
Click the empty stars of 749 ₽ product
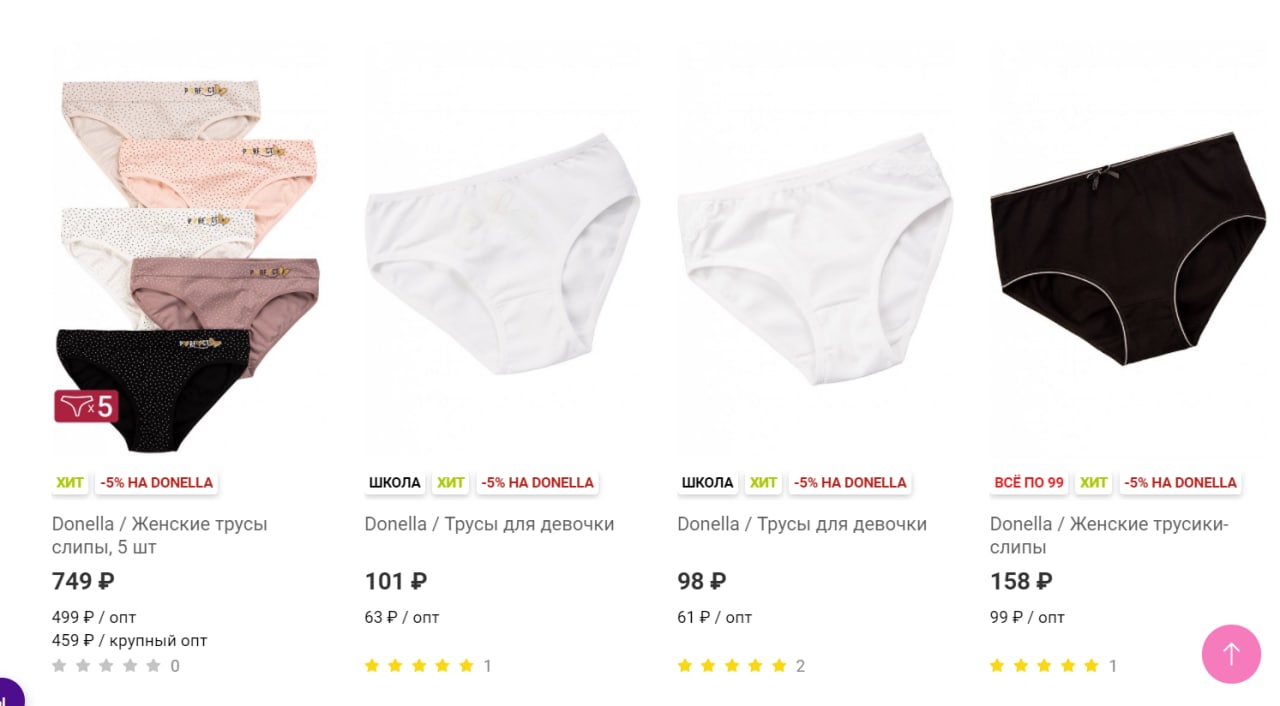pos(106,666)
